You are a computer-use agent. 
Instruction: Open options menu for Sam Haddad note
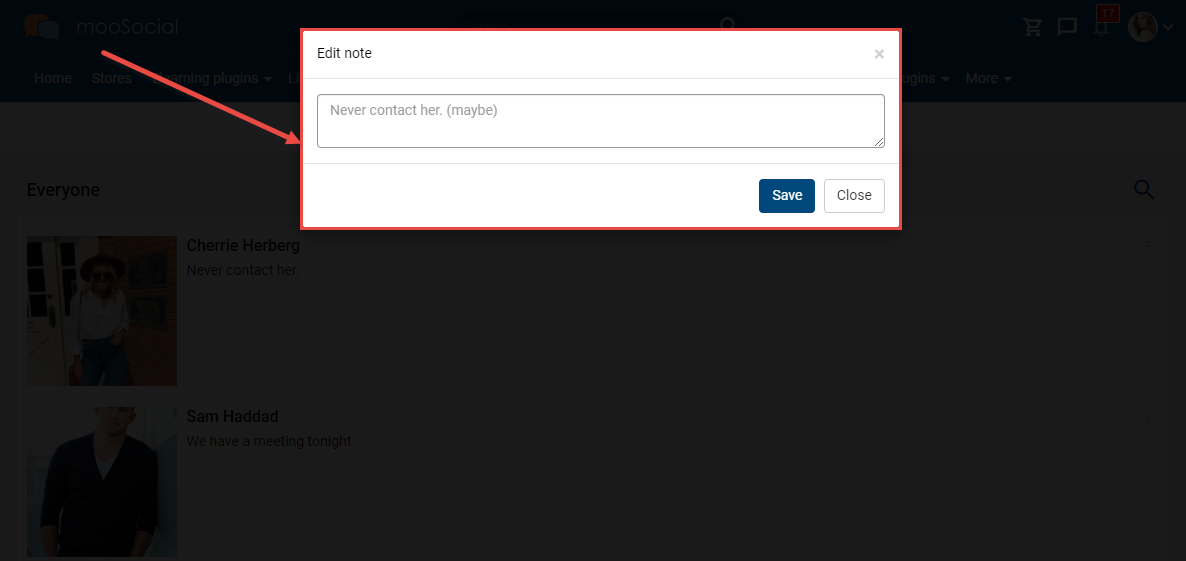click(1147, 418)
